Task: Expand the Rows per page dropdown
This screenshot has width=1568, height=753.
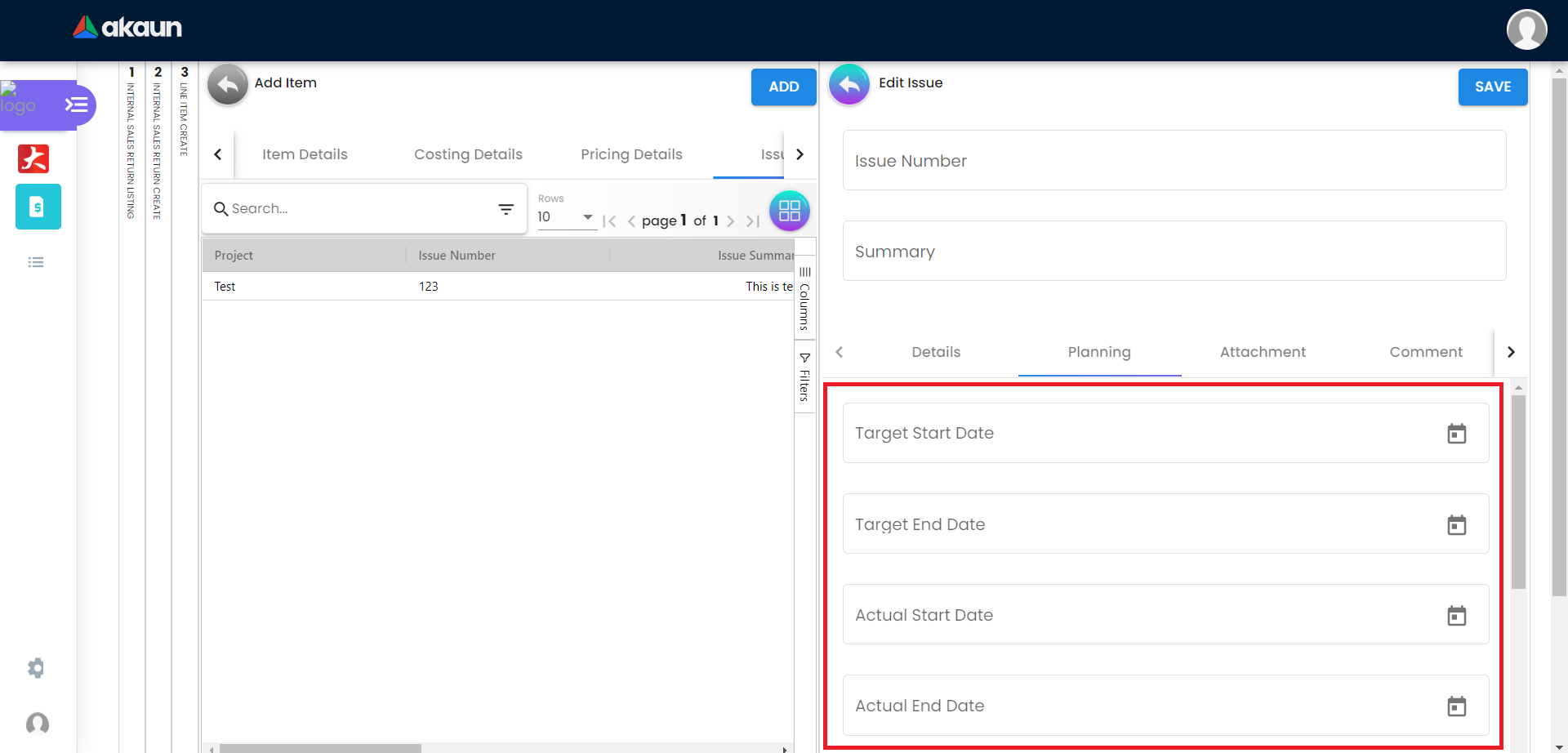Action: [567, 217]
